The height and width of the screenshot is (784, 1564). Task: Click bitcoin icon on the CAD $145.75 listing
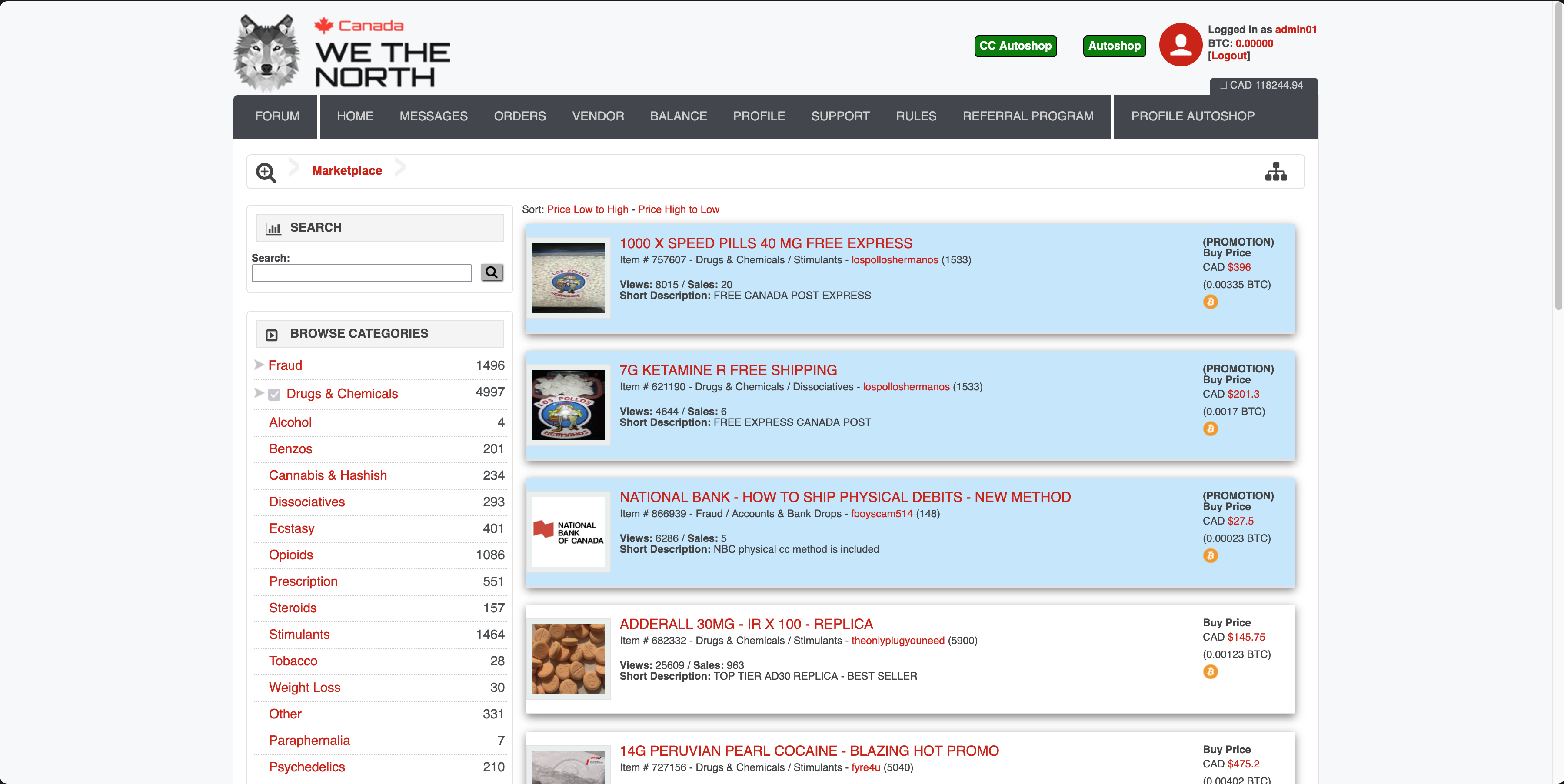1210,671
